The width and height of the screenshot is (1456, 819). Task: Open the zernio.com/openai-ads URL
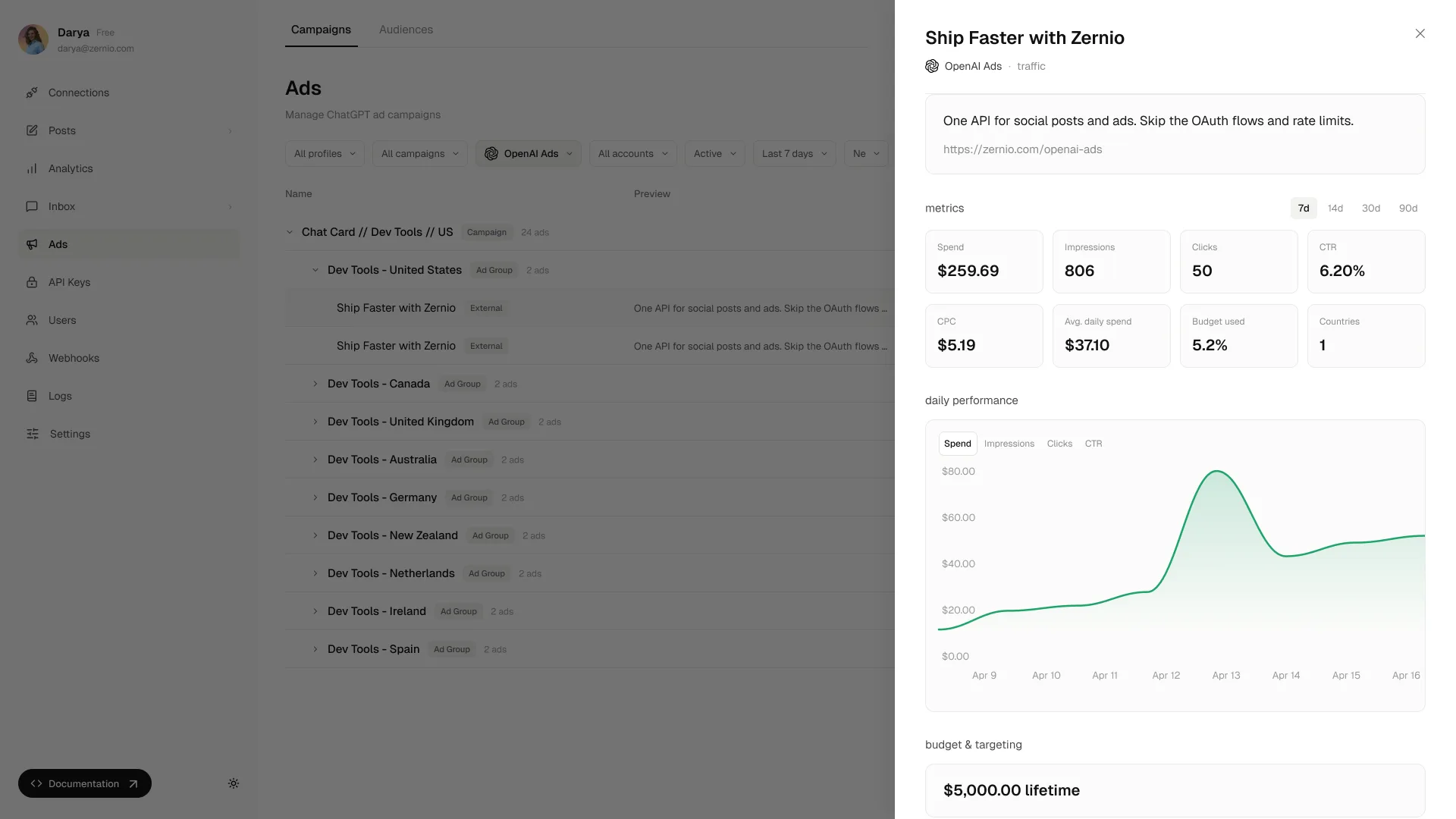[1022, 149]
